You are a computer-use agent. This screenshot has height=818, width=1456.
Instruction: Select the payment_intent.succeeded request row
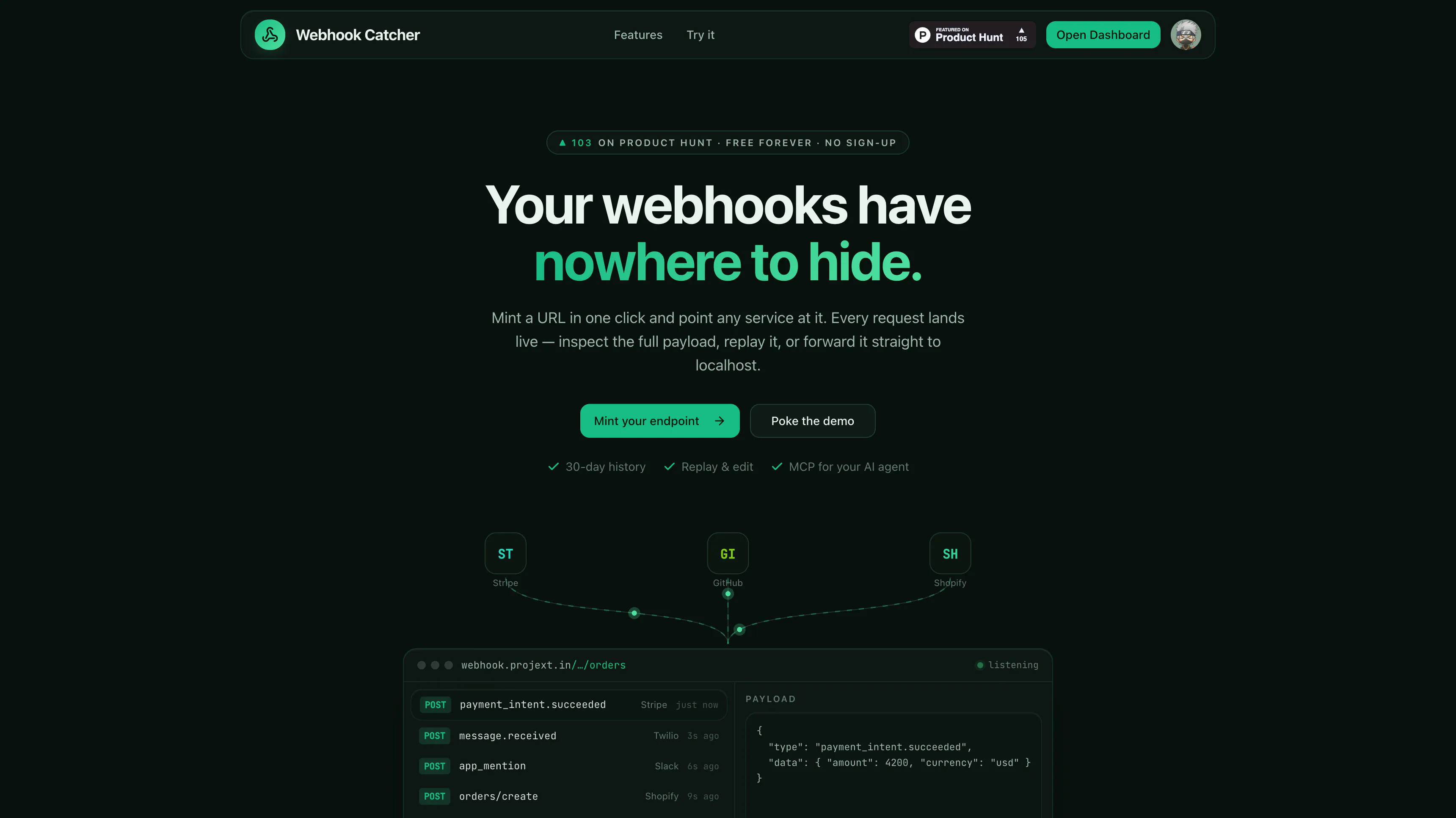[x=568, y=705]
